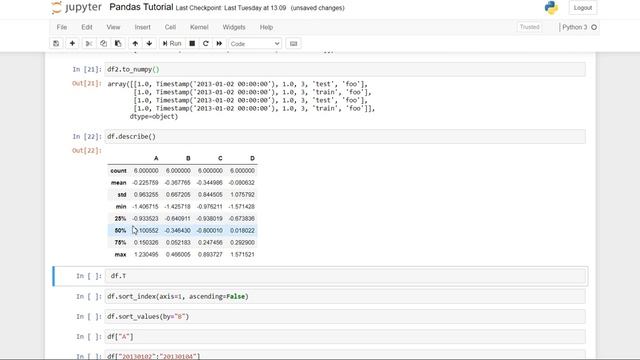Run the selected cell
This screenshot has width=640, height=360.
[x=172, y=43]
